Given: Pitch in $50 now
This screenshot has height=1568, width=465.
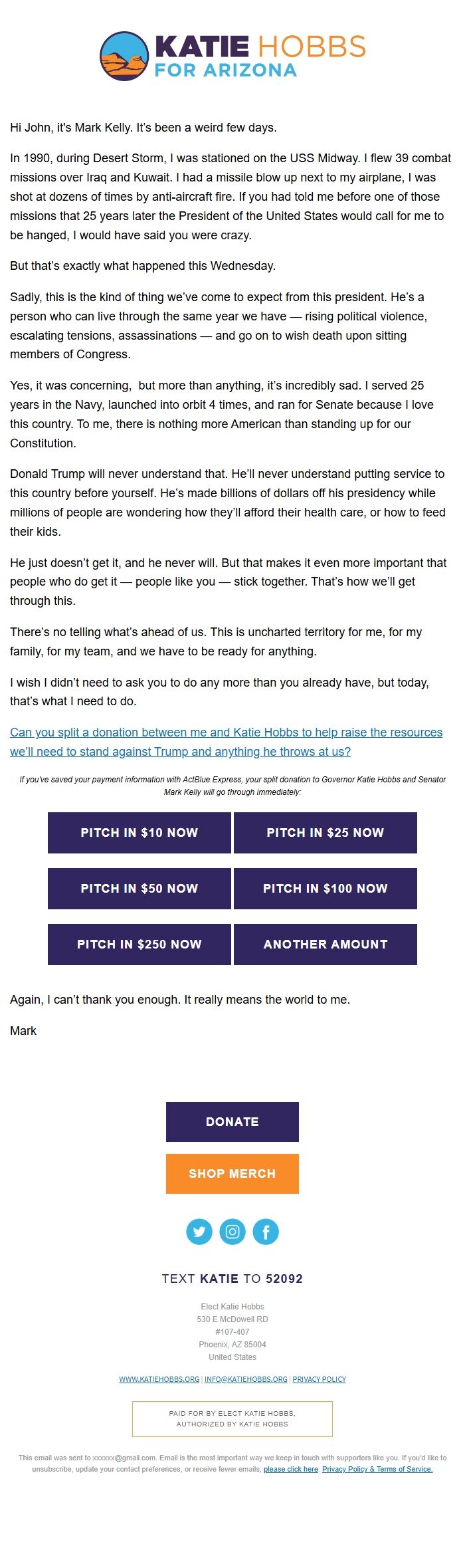Looking at the screenshot, I should (139, 889).
